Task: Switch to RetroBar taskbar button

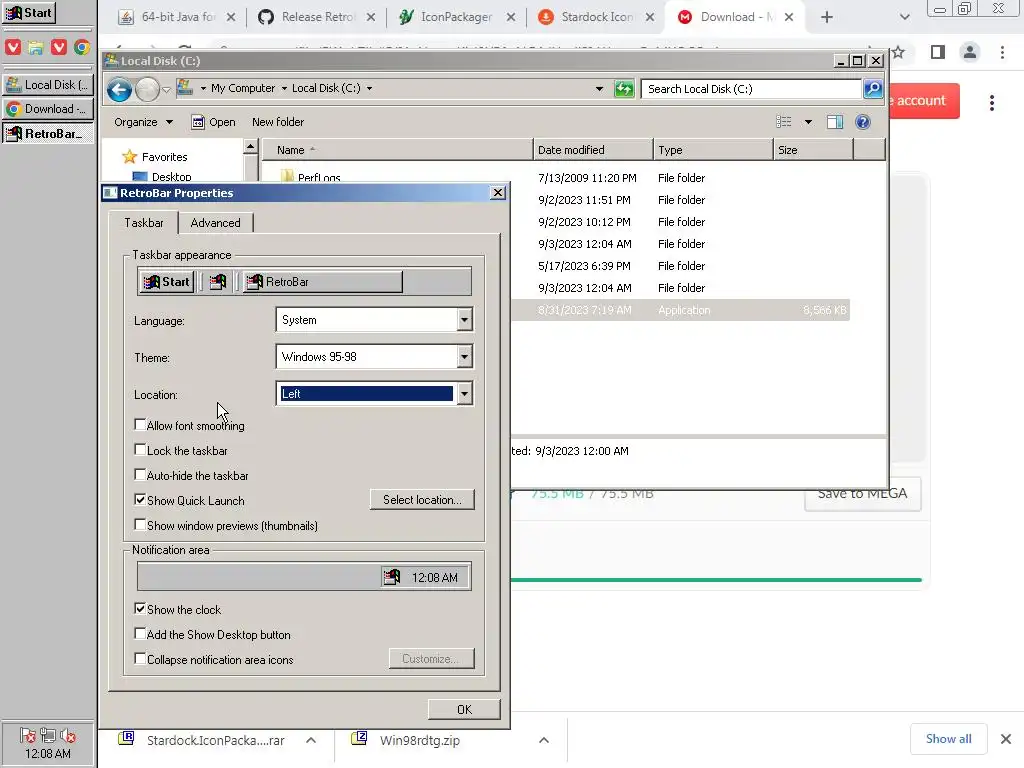Action: [x=48, y=134]
